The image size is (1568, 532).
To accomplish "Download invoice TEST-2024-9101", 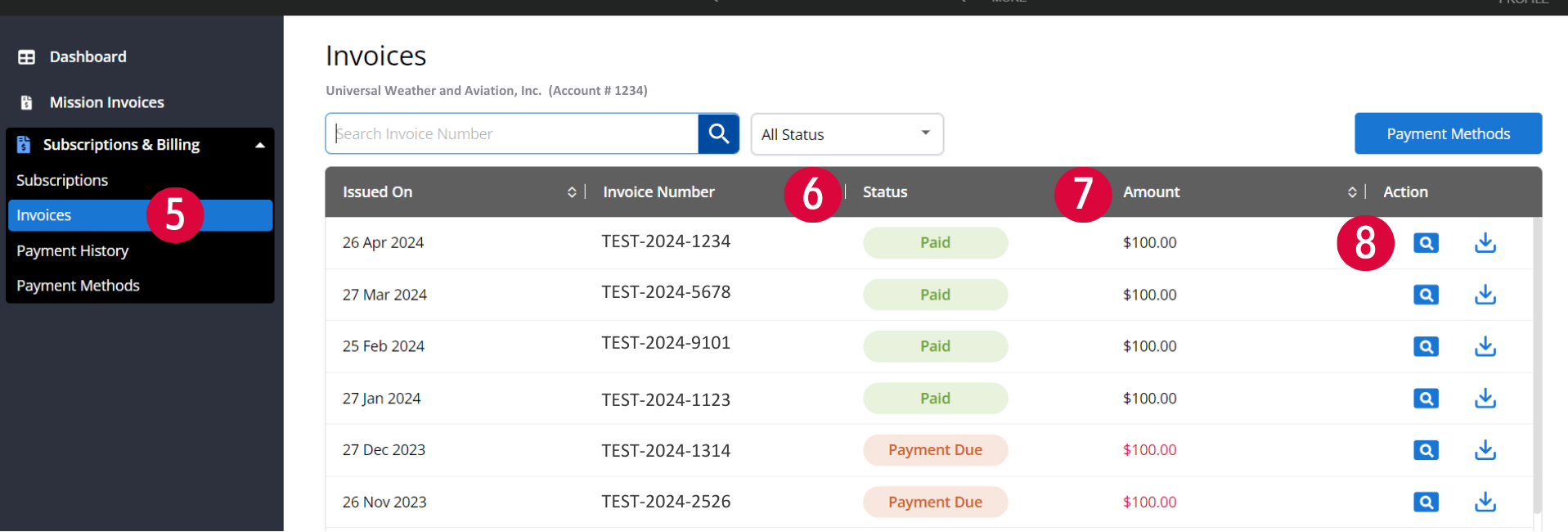I will point(1485,346).
